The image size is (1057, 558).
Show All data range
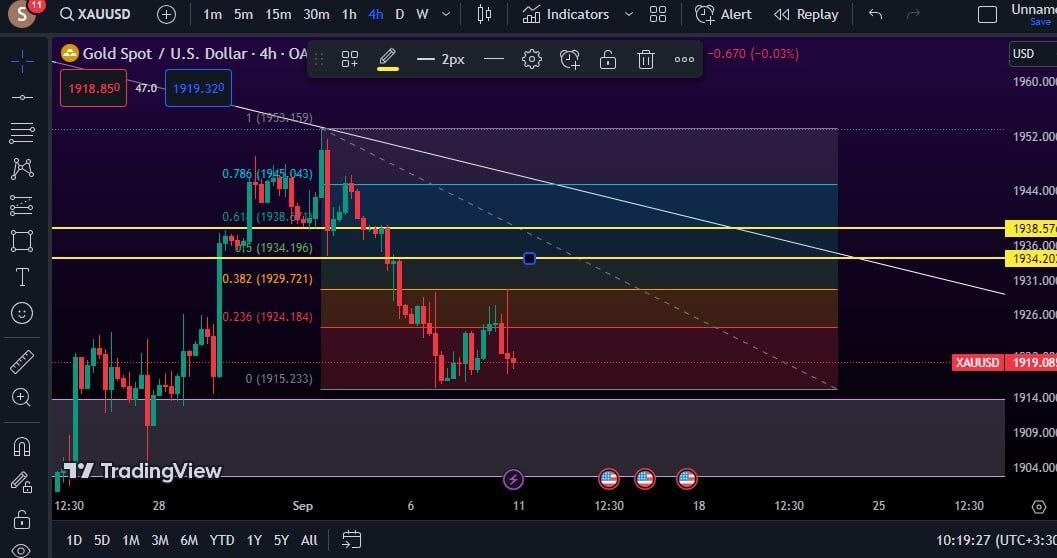[309, 540]
